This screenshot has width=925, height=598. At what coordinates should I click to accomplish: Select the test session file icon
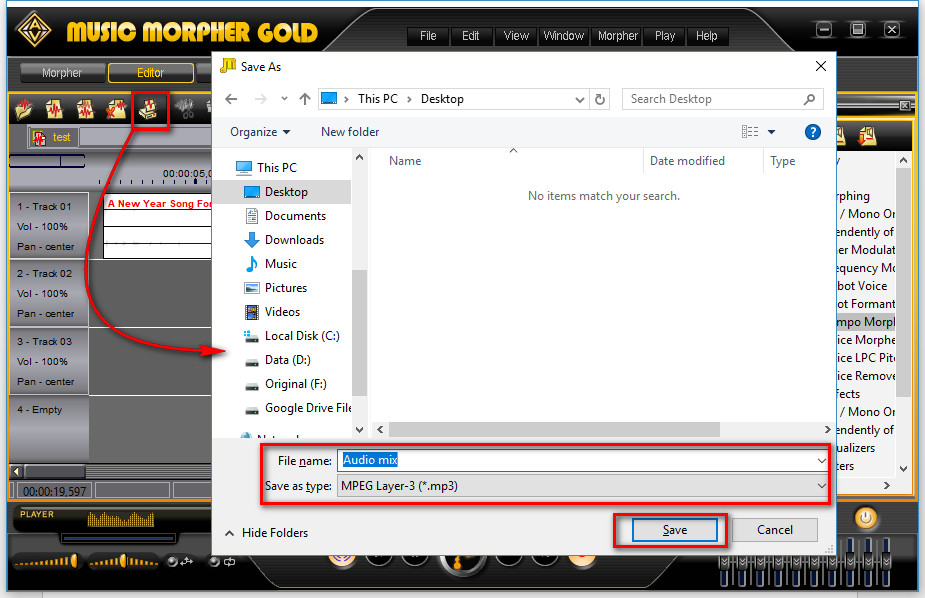coord(40,138)
